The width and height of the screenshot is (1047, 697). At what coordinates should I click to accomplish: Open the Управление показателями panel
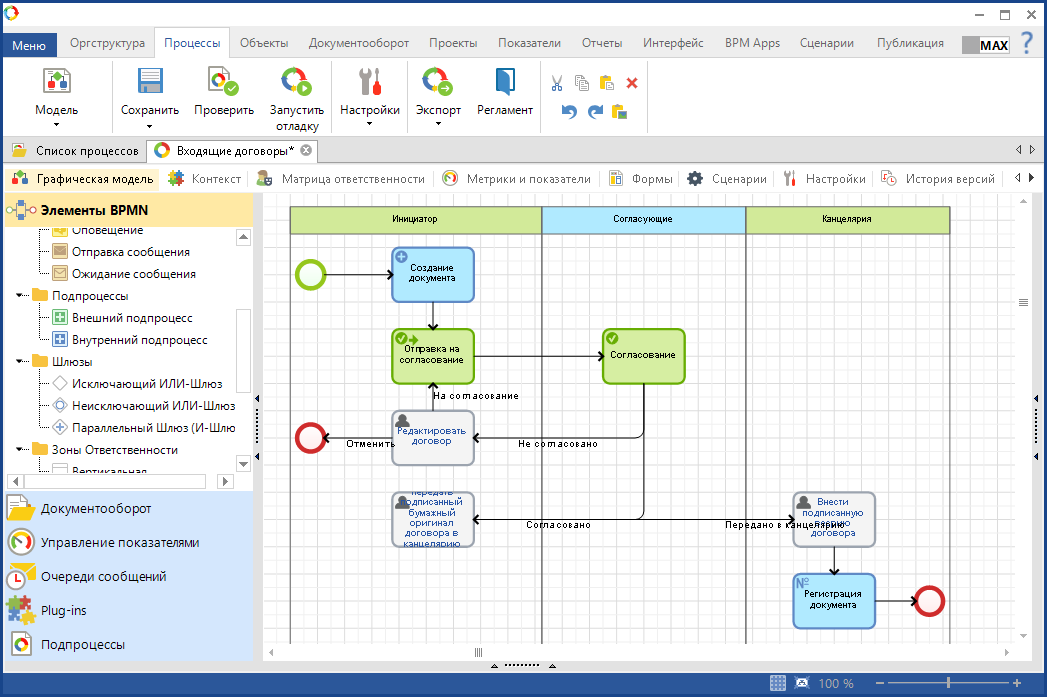pos(119,543)
